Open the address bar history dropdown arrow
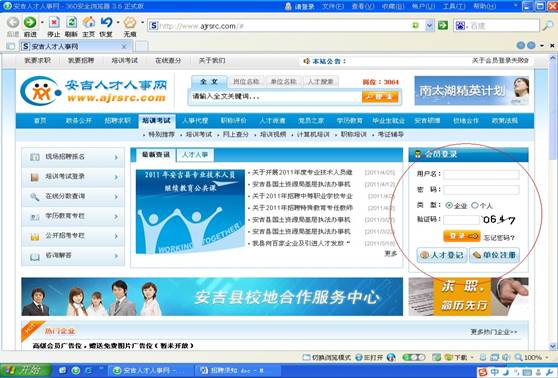 430,25
